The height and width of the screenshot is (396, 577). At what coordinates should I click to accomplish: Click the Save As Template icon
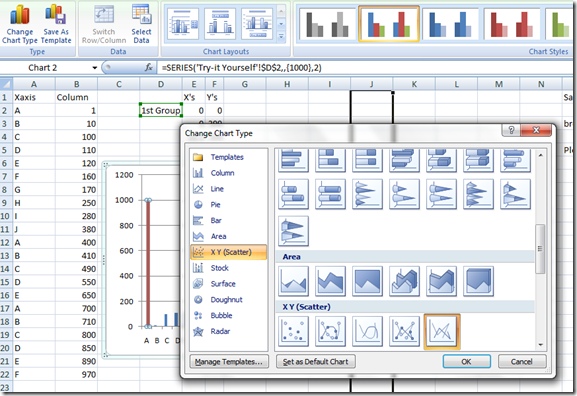tap(56, 23)
